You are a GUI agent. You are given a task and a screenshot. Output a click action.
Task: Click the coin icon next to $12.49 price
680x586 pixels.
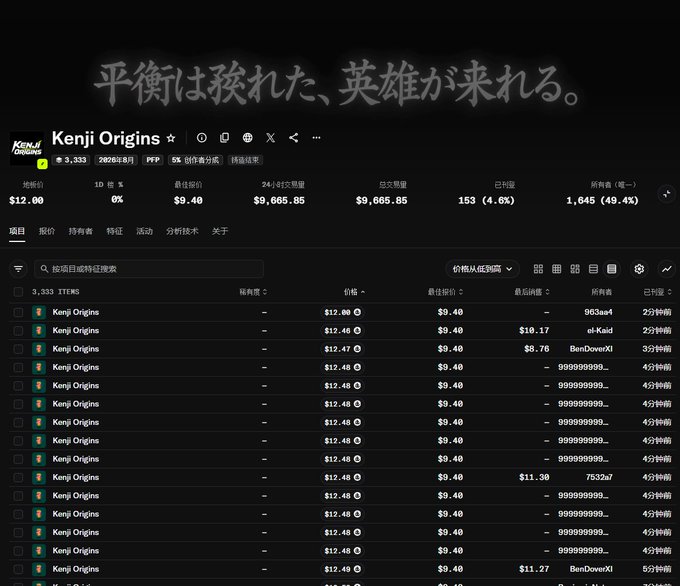(357, 569)
